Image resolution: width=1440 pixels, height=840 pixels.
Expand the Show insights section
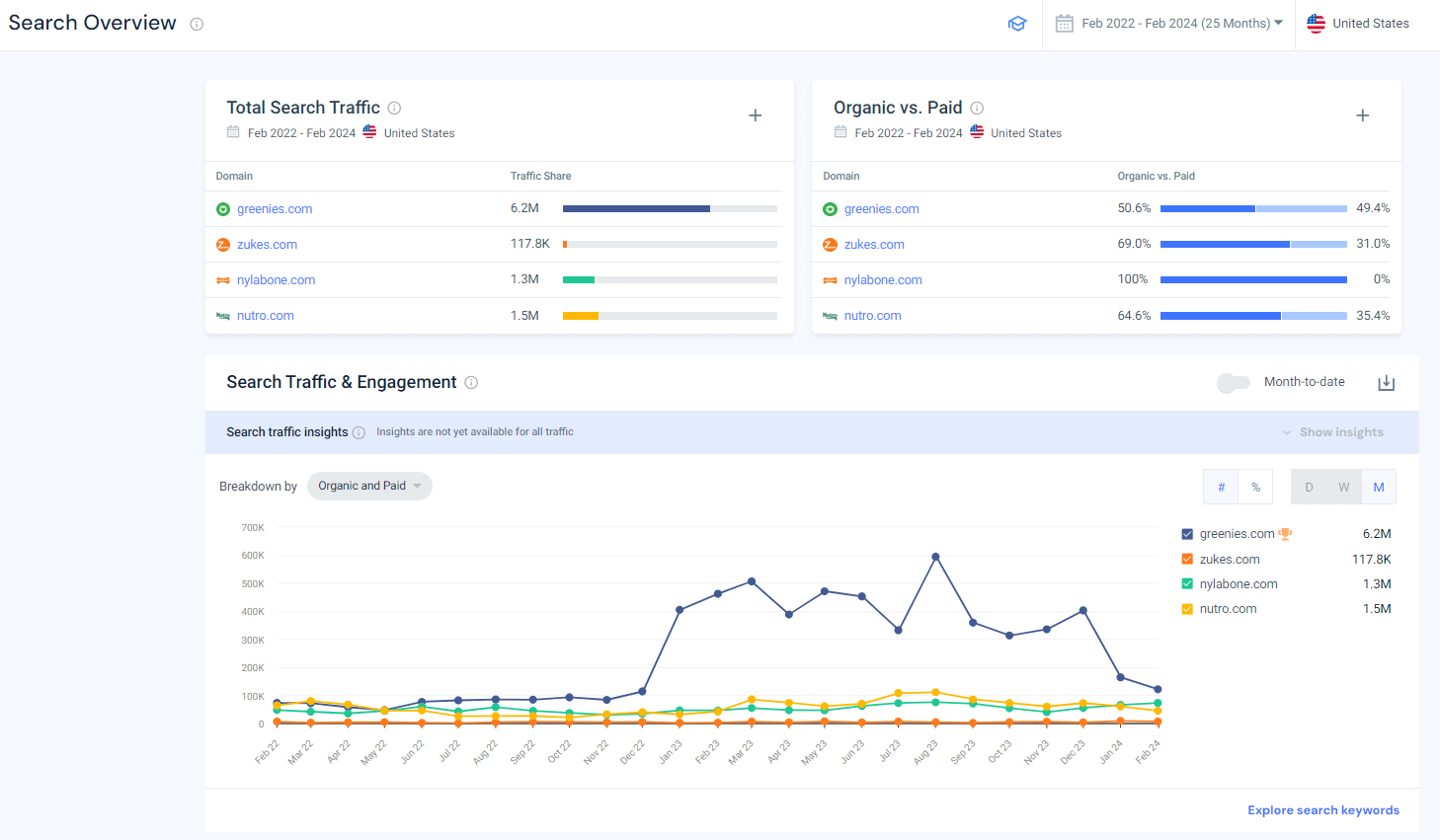click(x=1333, y=431)
